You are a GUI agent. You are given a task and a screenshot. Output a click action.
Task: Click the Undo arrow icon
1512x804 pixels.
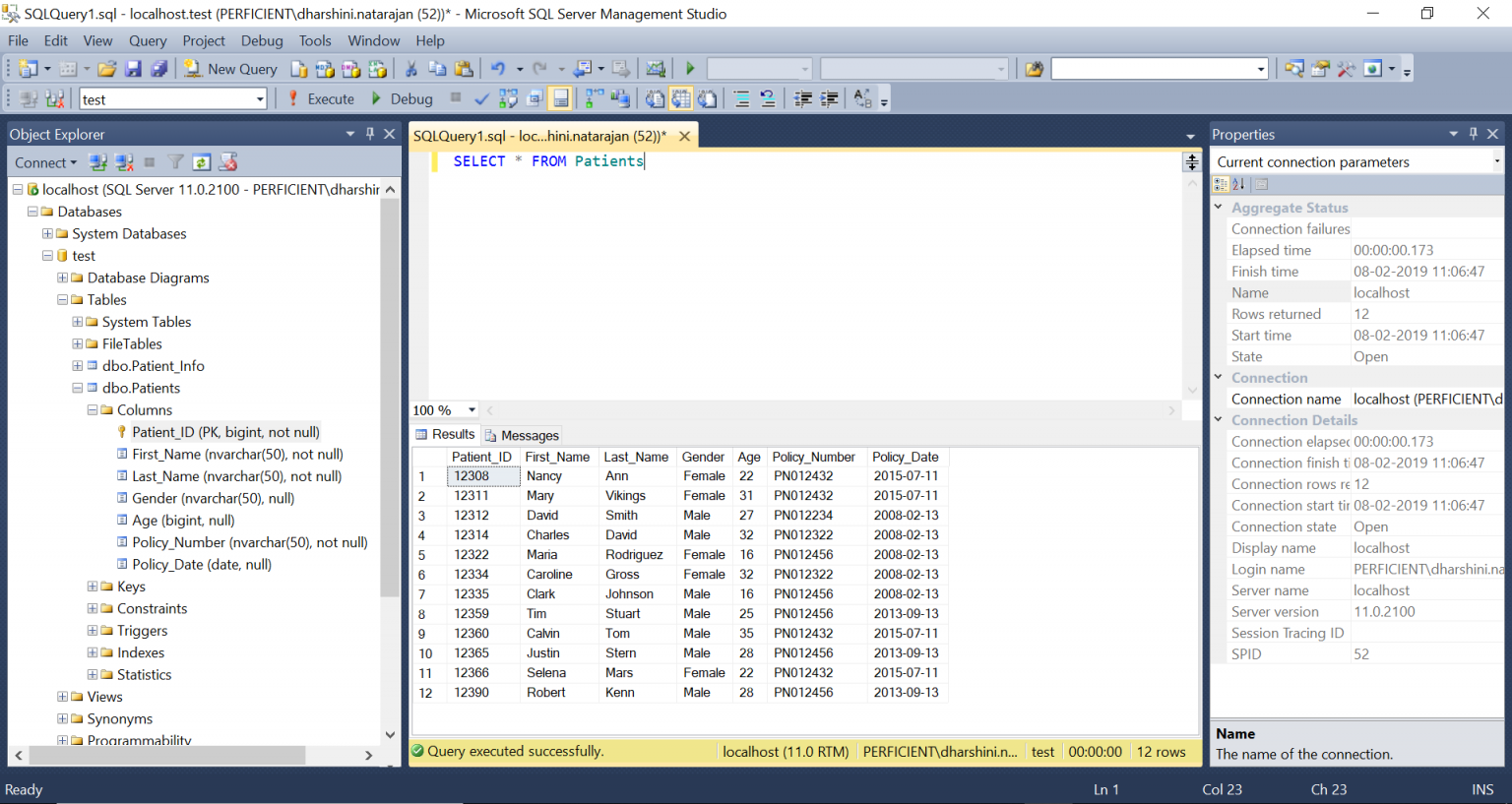click(x=498, y=69)
